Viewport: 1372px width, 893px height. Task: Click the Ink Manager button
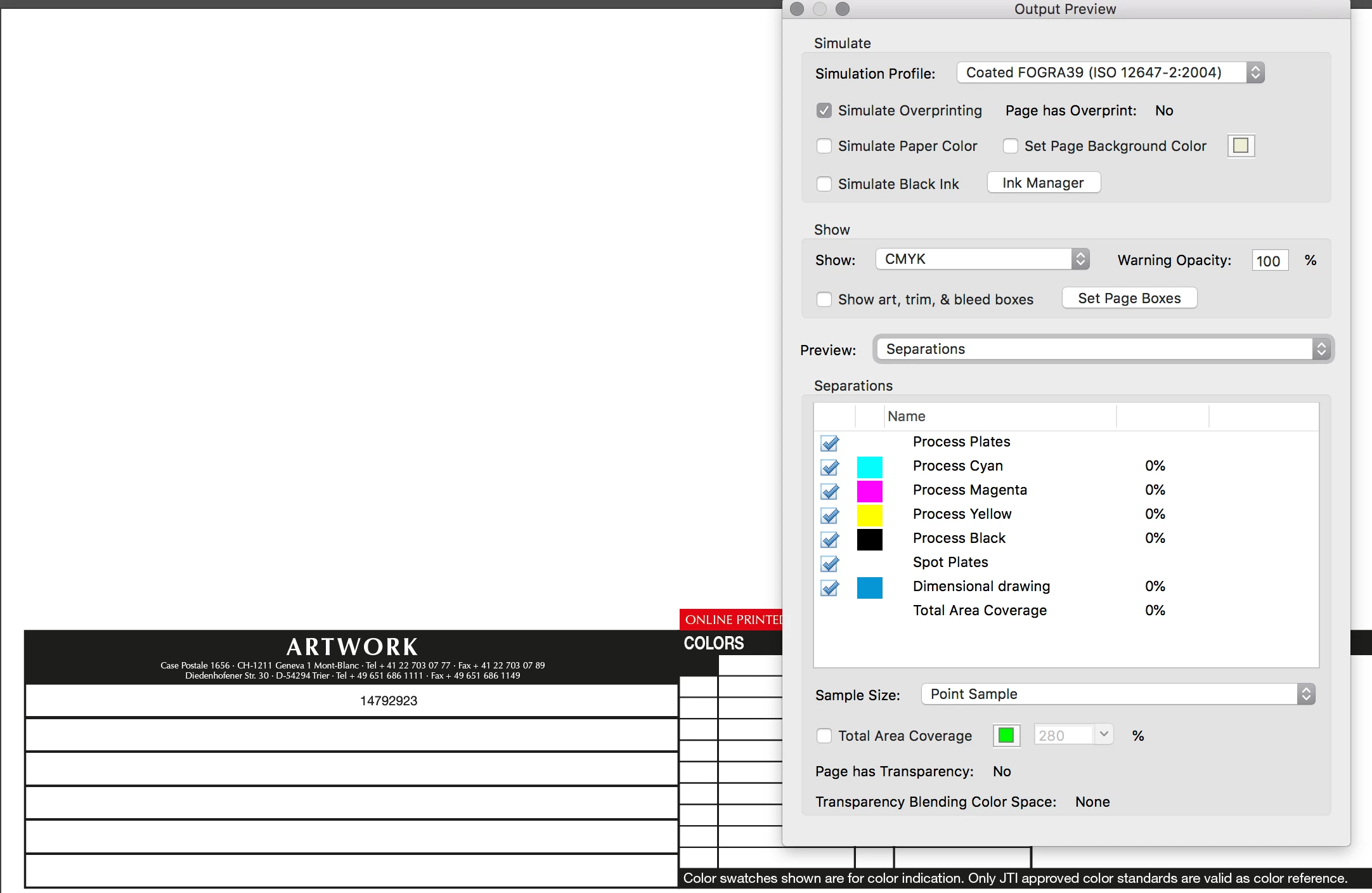1043,183
